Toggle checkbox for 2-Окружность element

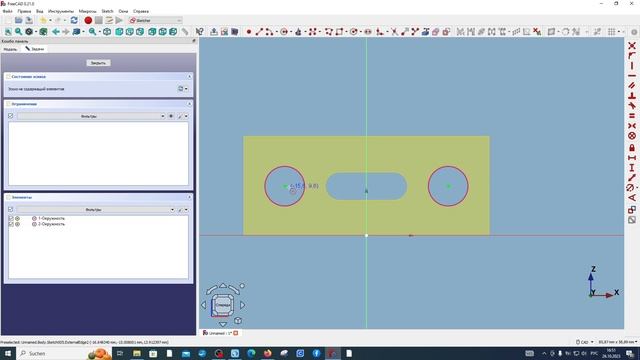click(x=11, y=224)
